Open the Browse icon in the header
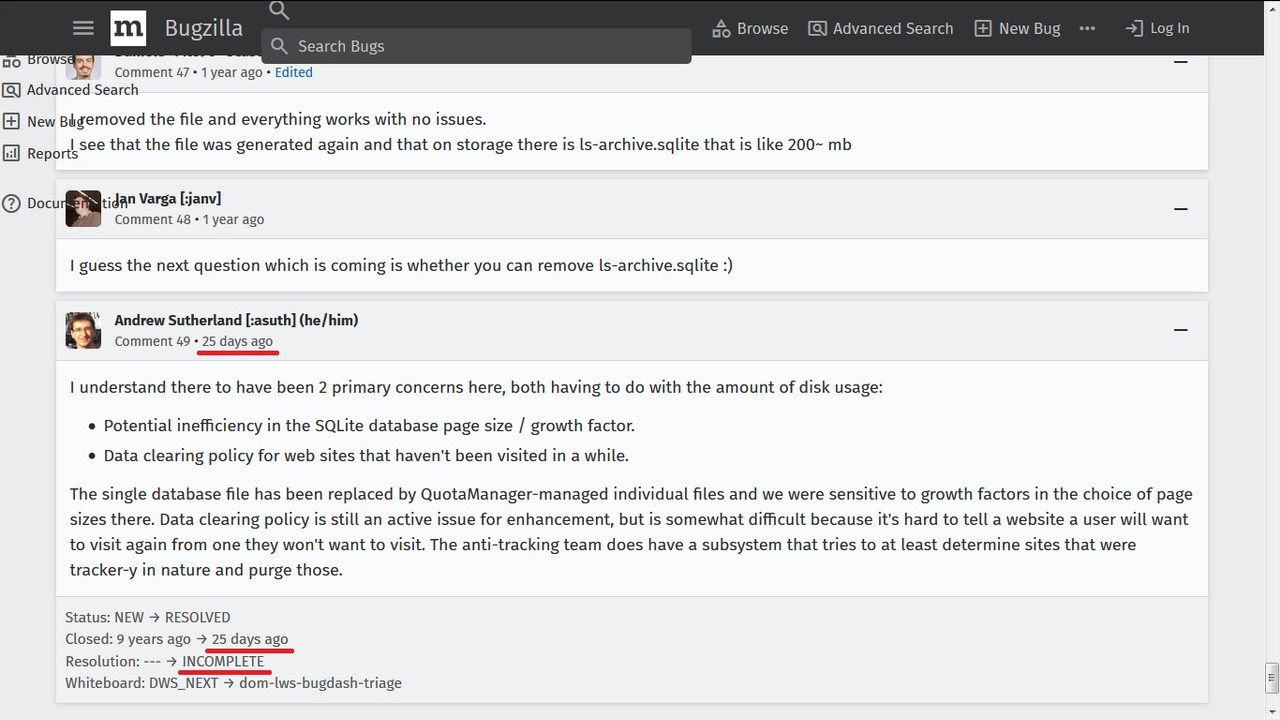 coord(721,29)
